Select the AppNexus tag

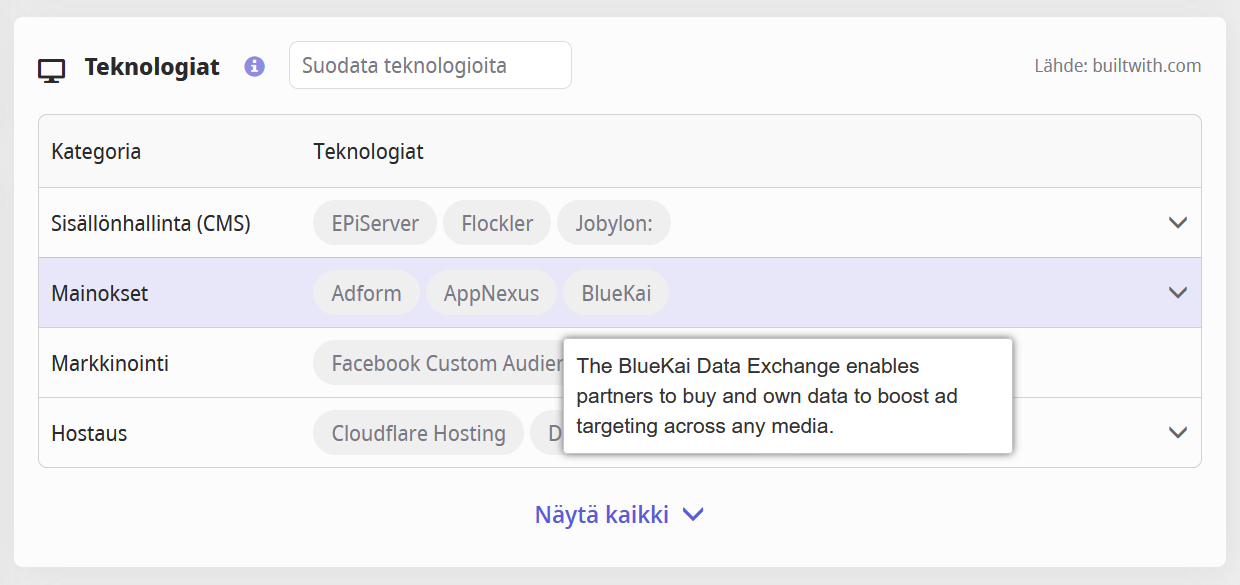point(491,293)
